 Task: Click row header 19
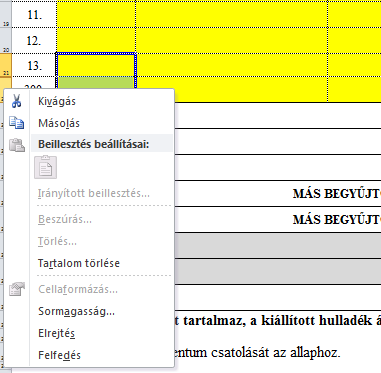coord(6,14)
